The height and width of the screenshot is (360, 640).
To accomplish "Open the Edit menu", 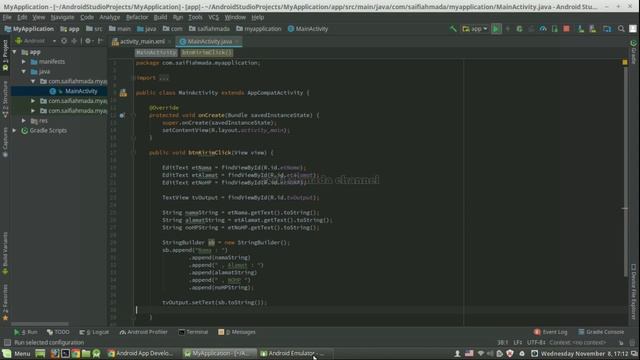I will point(22,17).
